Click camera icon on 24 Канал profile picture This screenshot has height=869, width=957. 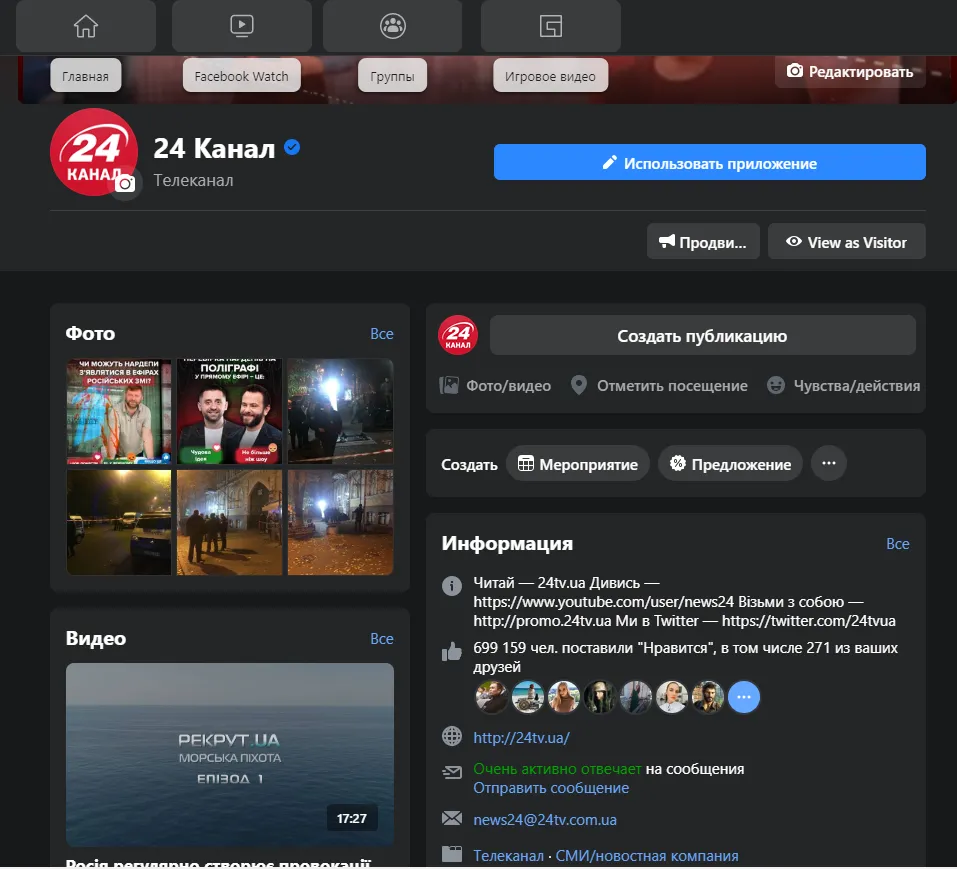pyautogui.click(x=125, y=184)
